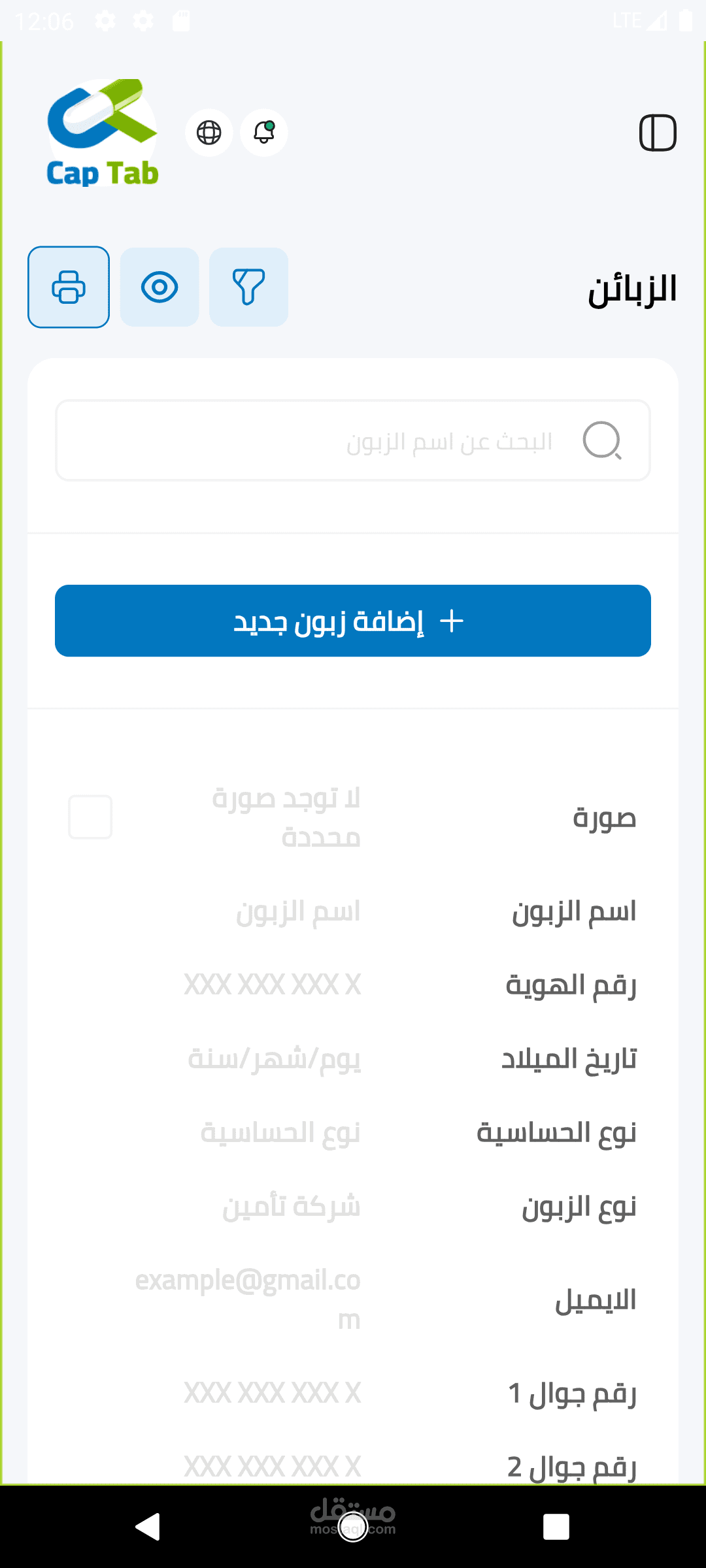Tap the birth date day/month/year value
The height and width of the screenshot is (1568, 706).
tap(275, 1058)
